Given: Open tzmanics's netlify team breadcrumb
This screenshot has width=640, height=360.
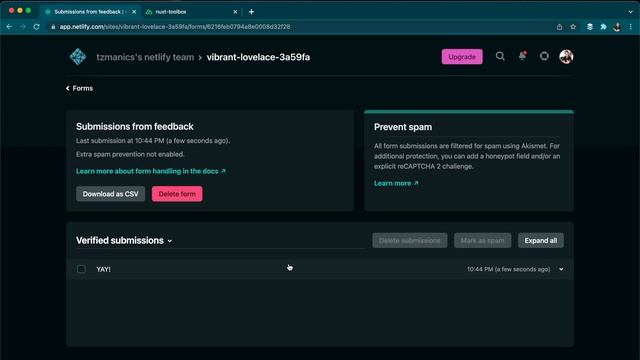Looking at the screenshot, I should point(145,57).
